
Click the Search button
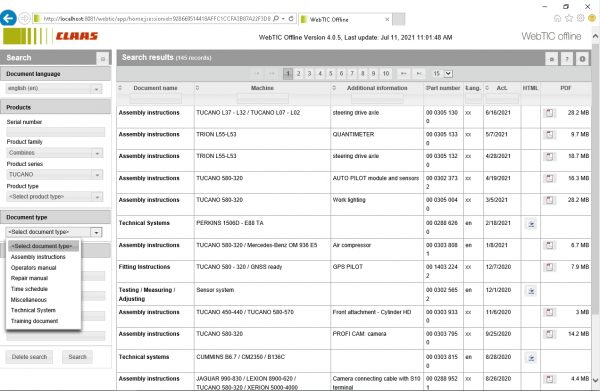(x=78, y=357)
